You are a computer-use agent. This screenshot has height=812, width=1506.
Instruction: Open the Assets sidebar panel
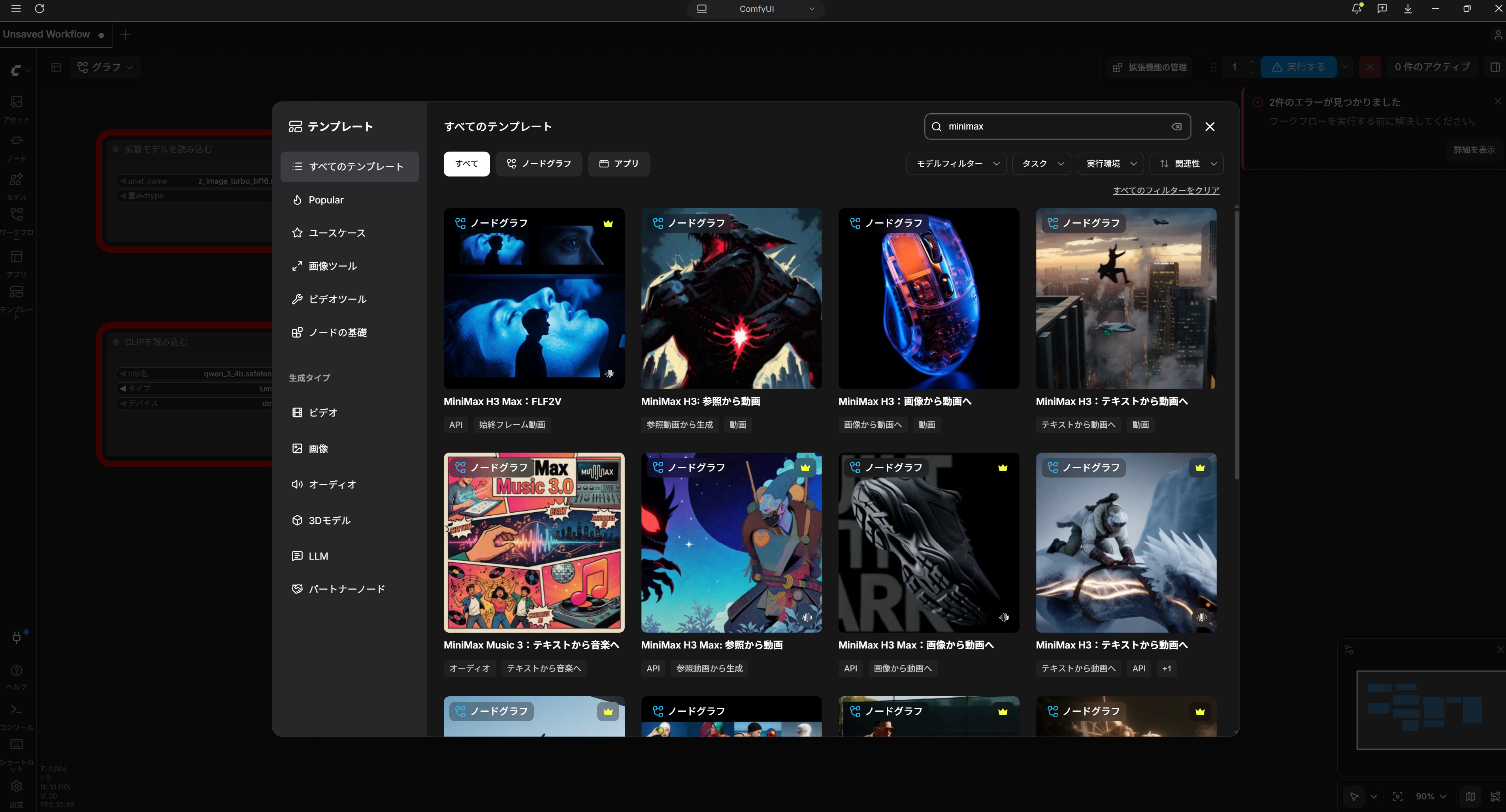[16, 109]
